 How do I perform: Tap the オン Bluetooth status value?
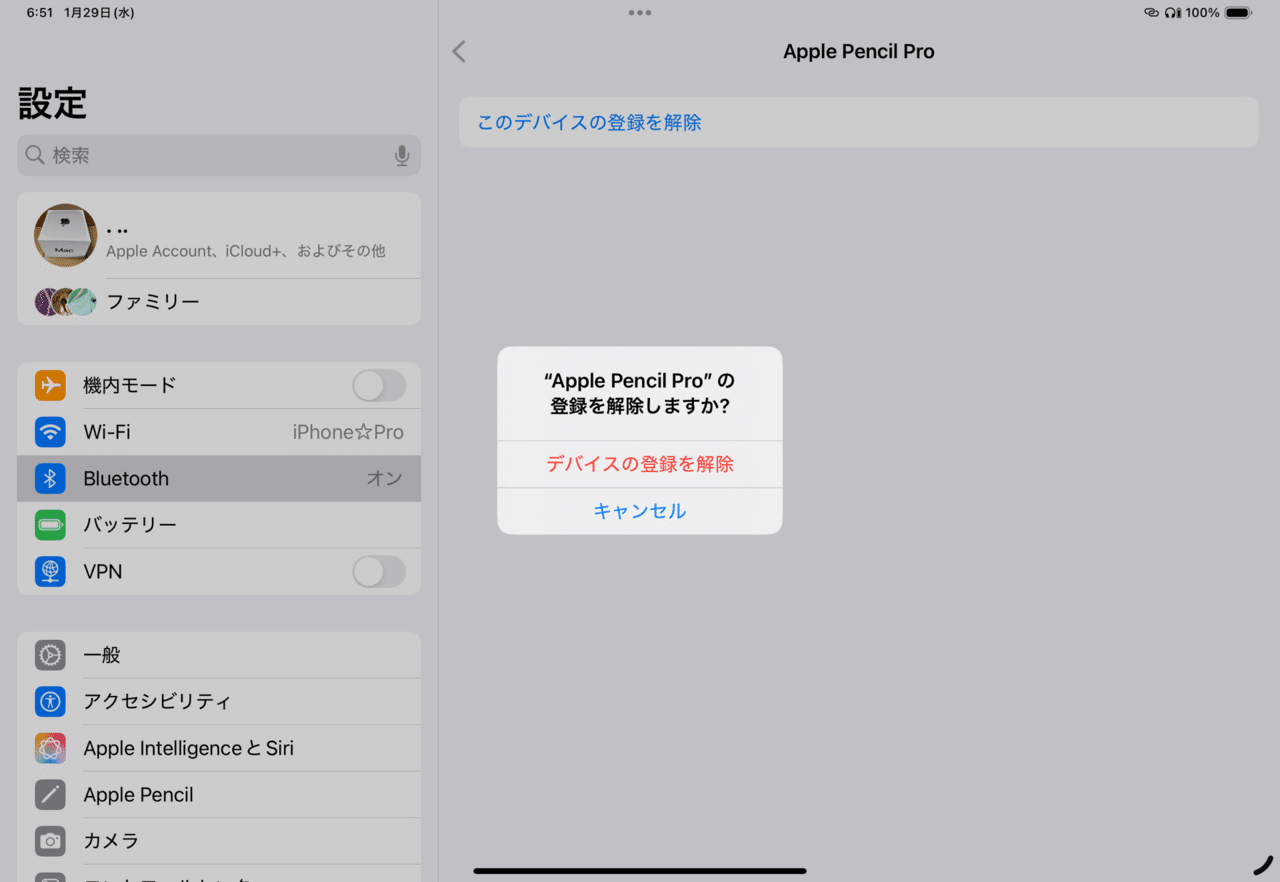(x=385, y=479)
